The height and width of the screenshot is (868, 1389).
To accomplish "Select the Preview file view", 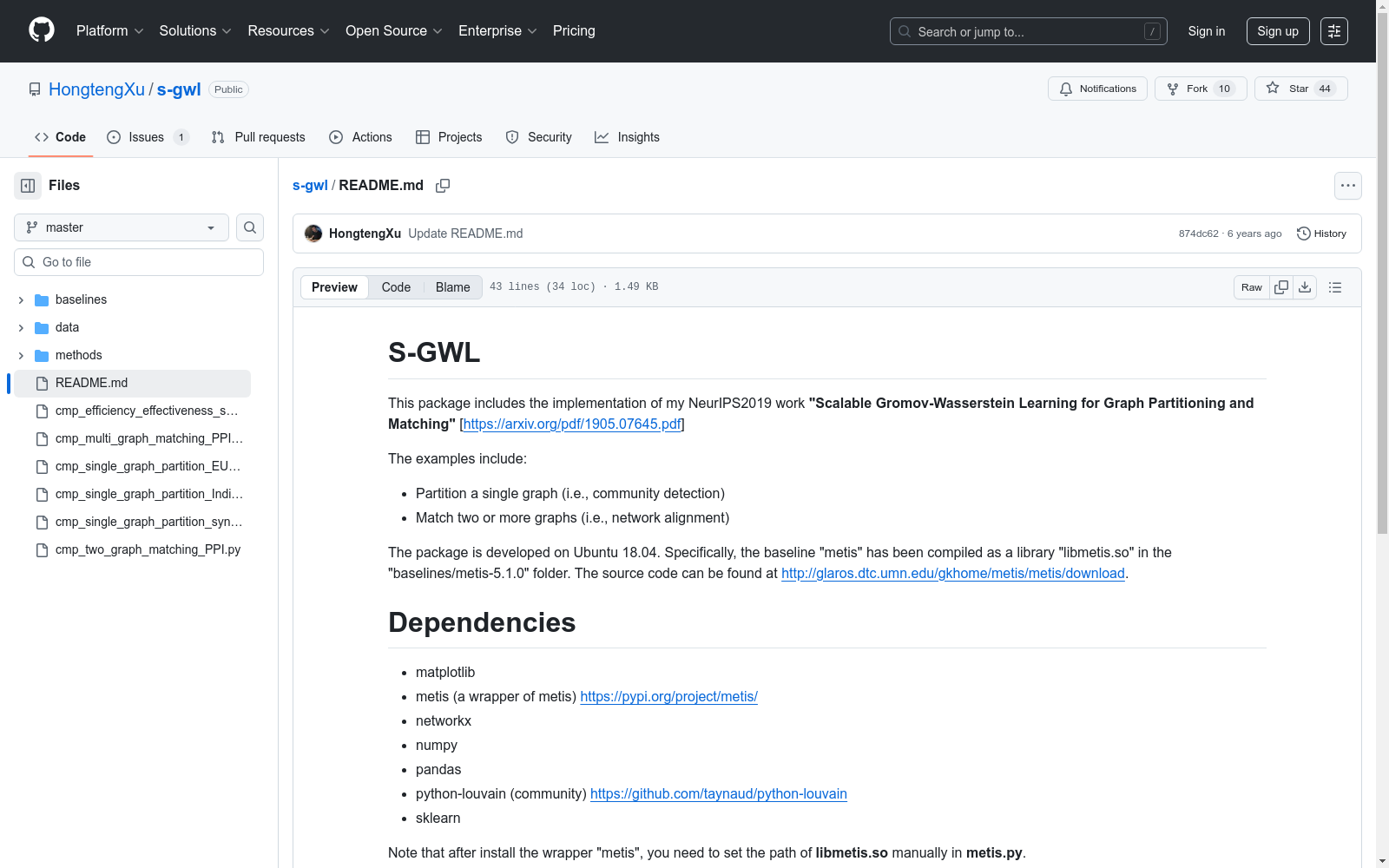I will [x=334, y=287].
